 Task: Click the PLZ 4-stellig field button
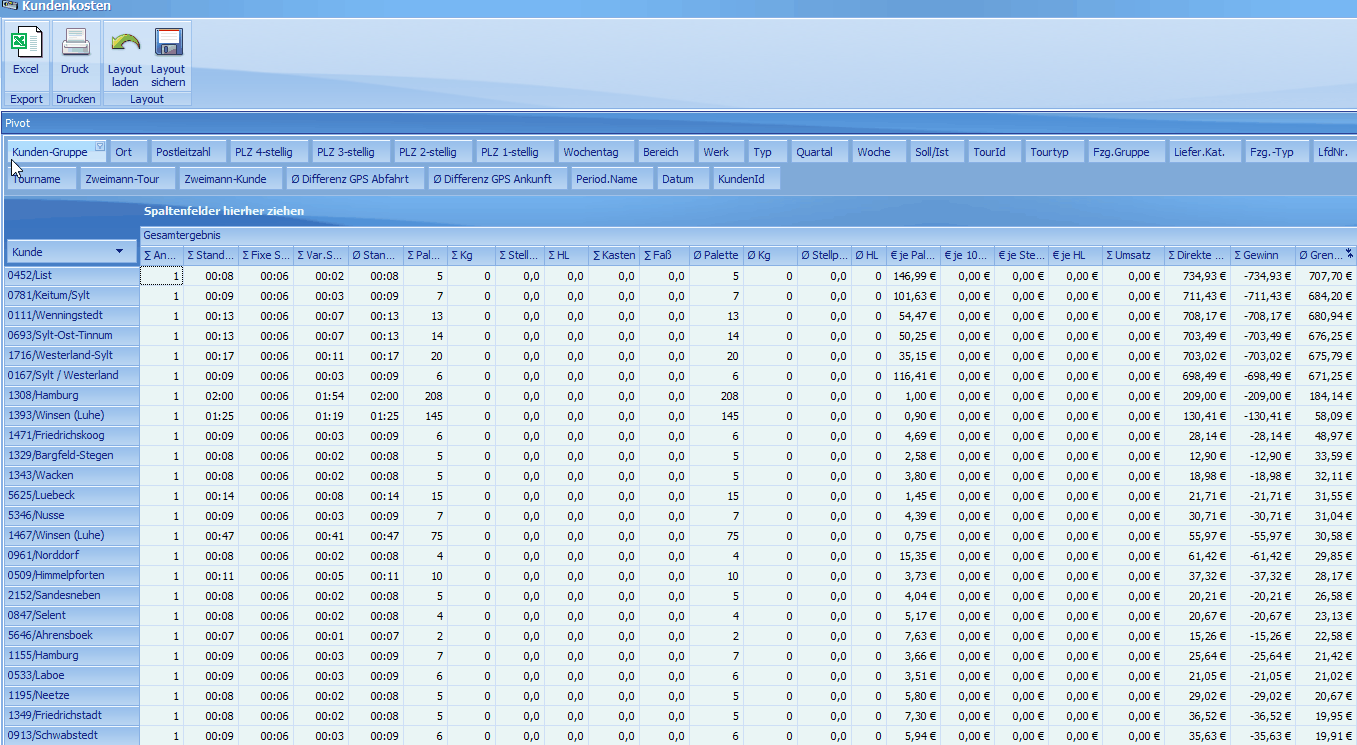[x=269, y=152]
